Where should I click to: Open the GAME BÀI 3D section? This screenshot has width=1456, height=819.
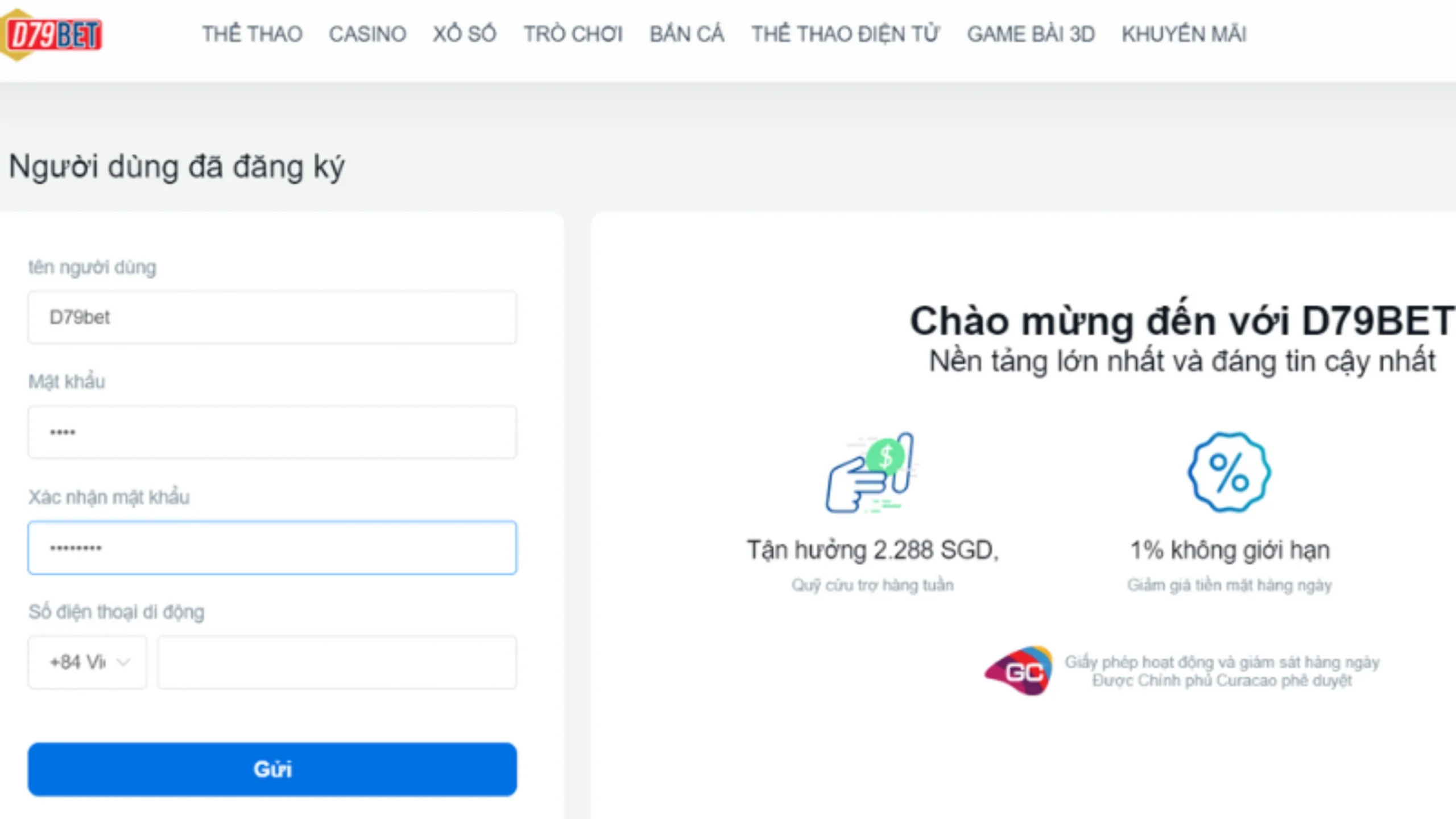1031,34
